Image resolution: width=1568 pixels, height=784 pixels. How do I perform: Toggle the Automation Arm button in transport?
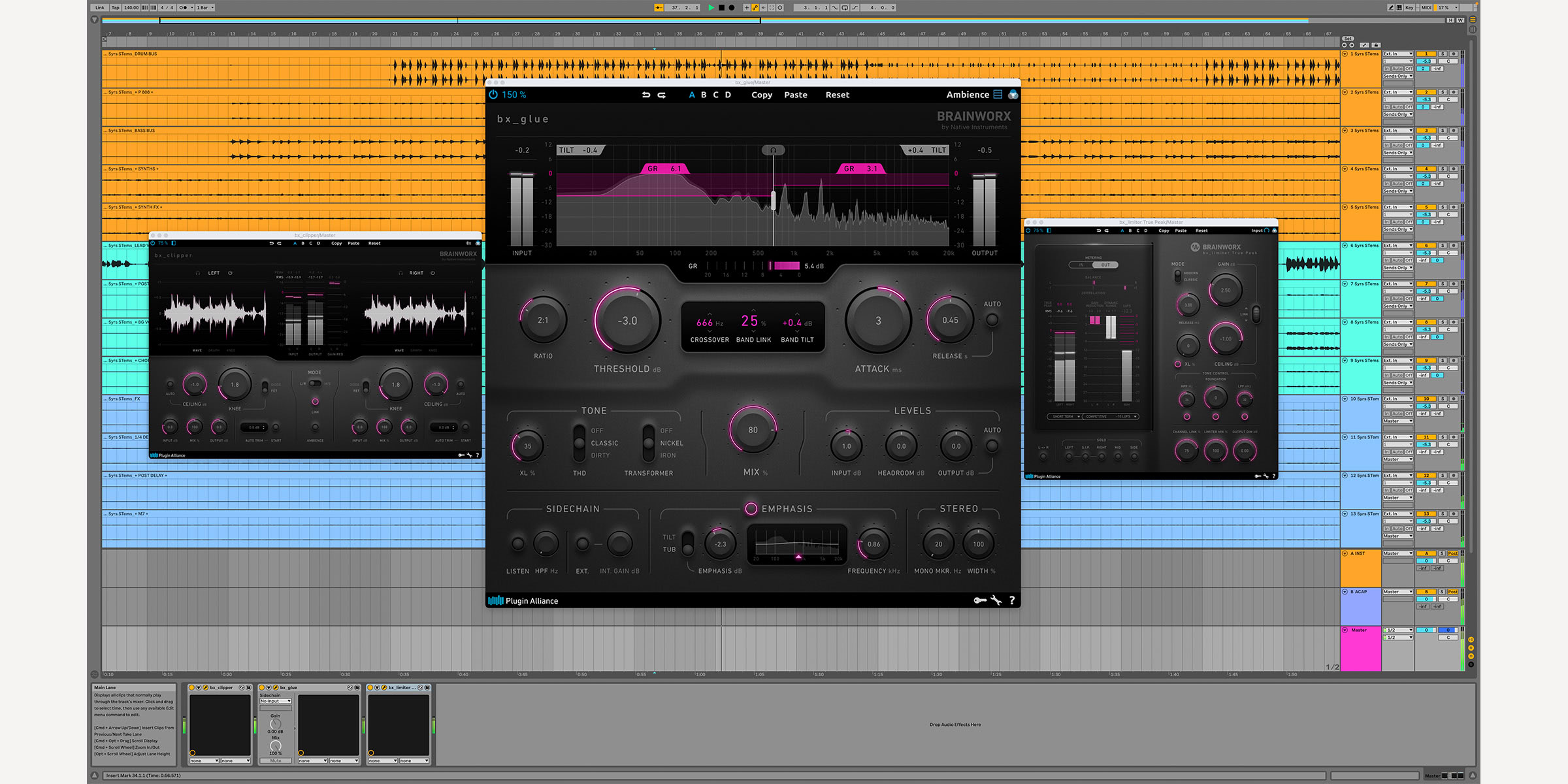[x=755, y=8]
